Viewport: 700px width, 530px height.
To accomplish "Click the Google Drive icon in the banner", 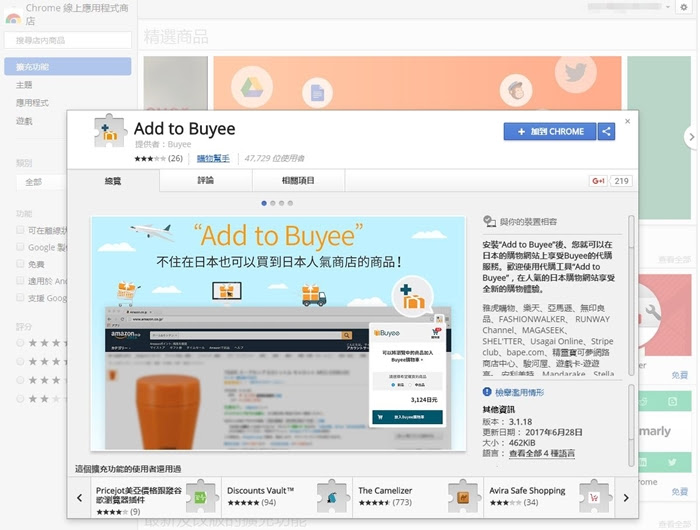I will [252, 87].
